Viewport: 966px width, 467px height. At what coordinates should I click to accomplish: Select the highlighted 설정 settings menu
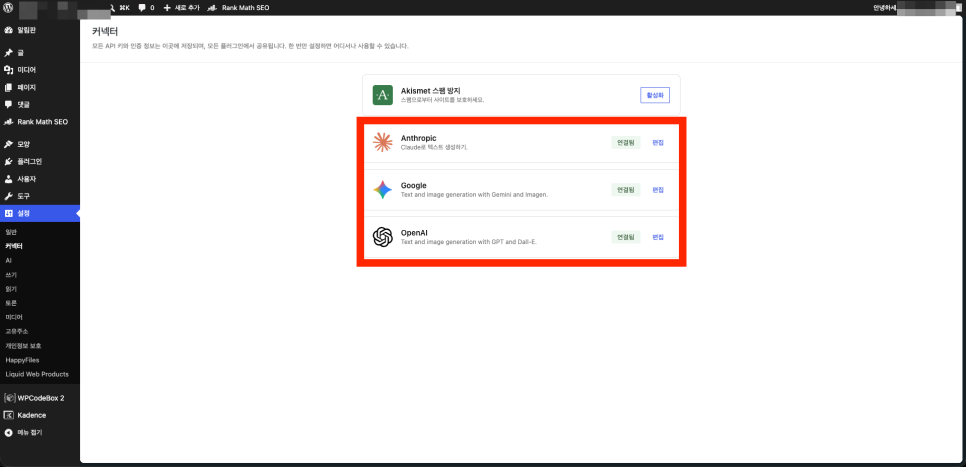pyautogui.click(x=39, y=213)
